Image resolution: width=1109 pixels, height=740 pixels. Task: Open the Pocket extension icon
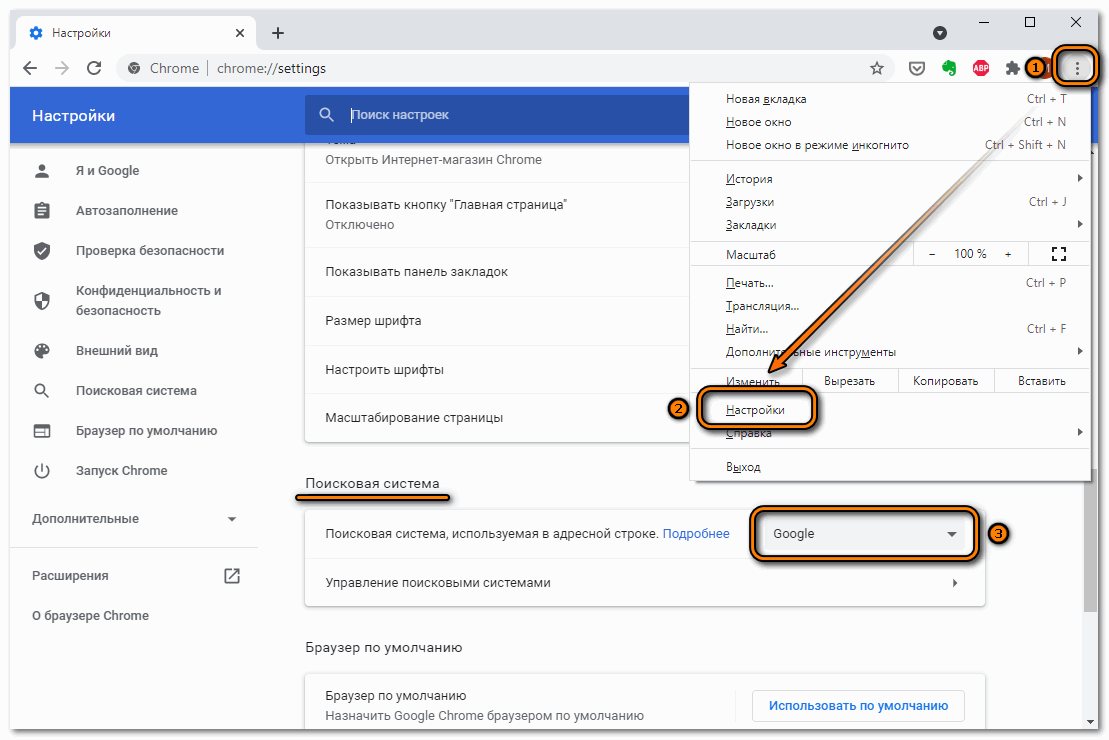click(916, 68)
